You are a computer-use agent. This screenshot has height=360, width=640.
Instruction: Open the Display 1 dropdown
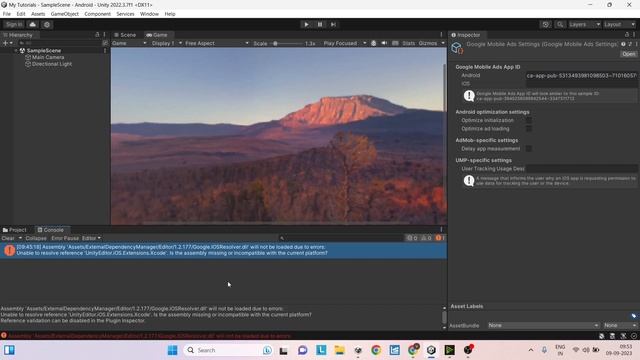pos(167,43)
